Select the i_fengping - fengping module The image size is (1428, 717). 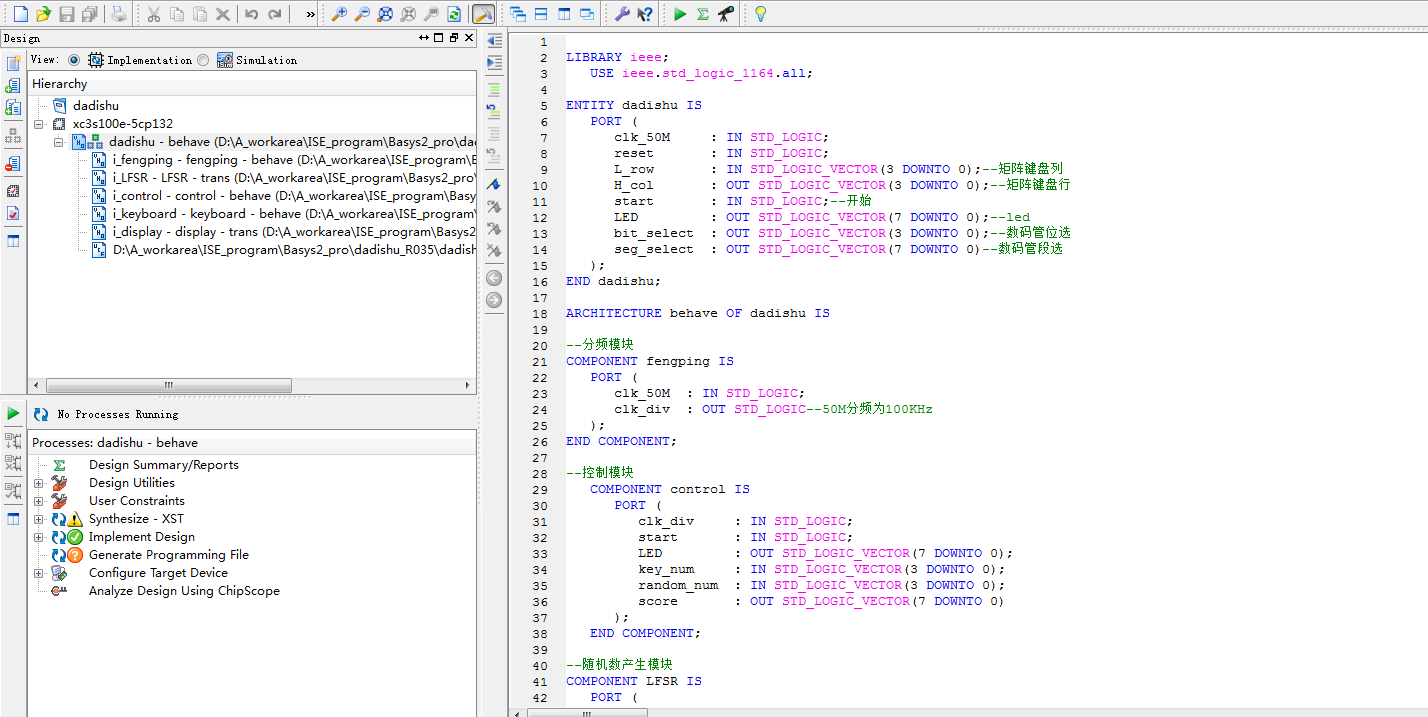tap(283, 160)
